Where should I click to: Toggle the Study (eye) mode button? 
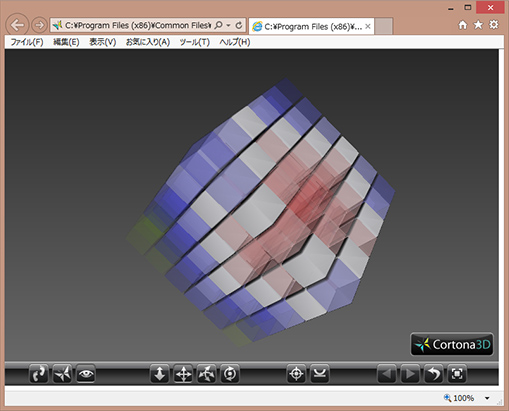[x=86, y=374]
